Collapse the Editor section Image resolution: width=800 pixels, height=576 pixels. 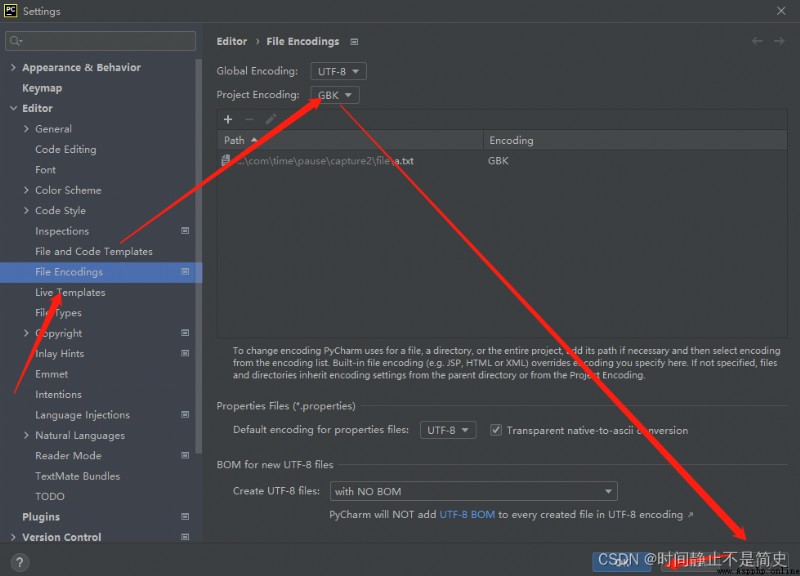pyautogui.click(x=13, y=108)
